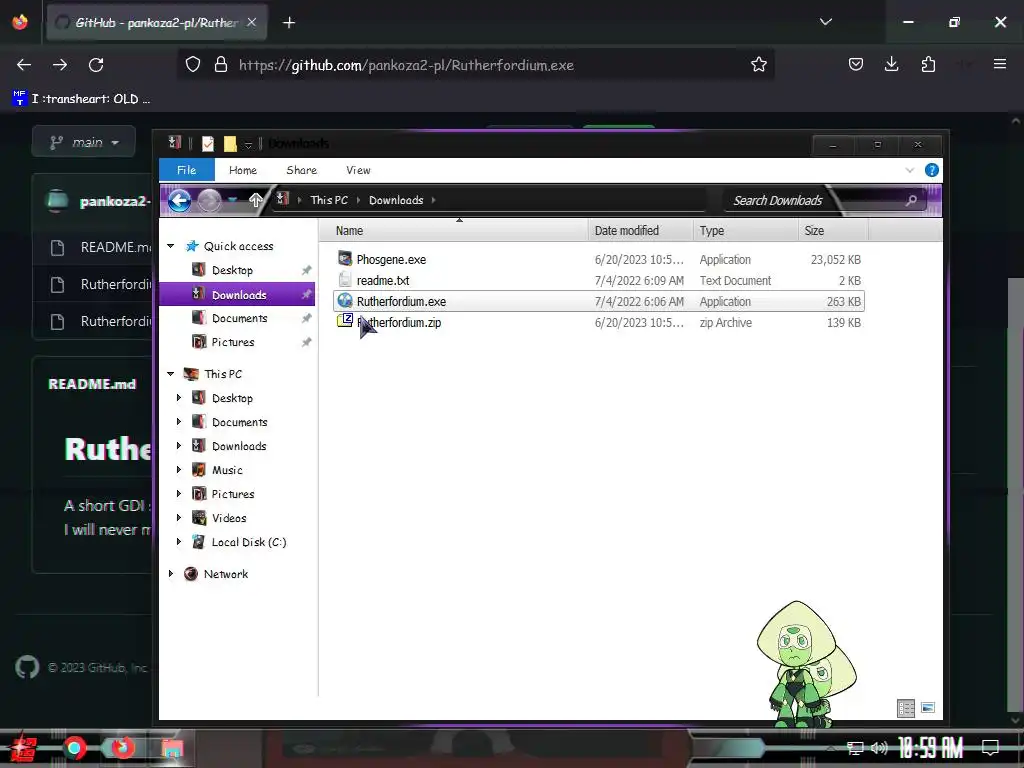Open a new Firefox tab
The width and height of the screenshot is (1024, 768).
[x=289, y=23]
